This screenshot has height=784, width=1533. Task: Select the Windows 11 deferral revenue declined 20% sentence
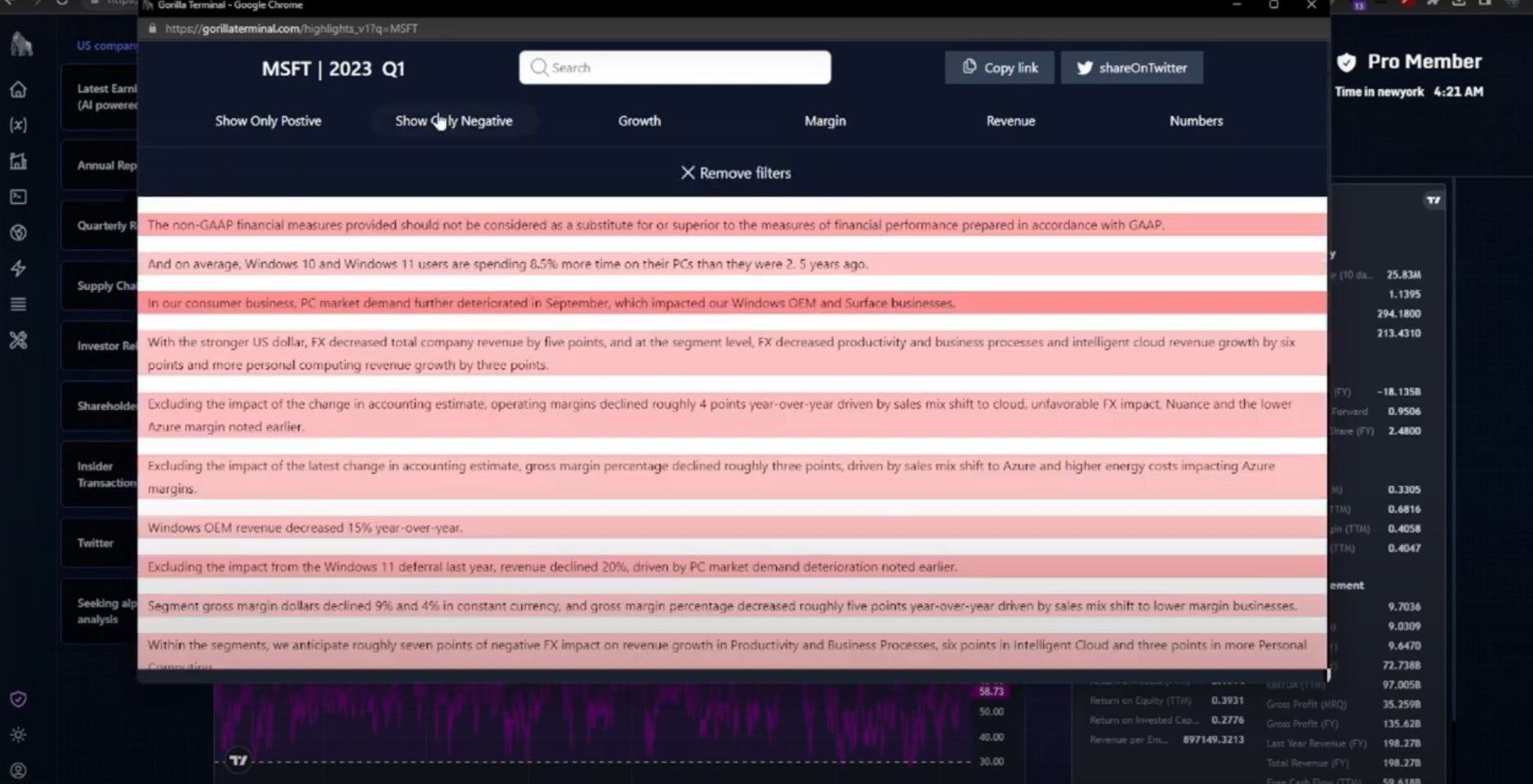[x=733, y=567]
